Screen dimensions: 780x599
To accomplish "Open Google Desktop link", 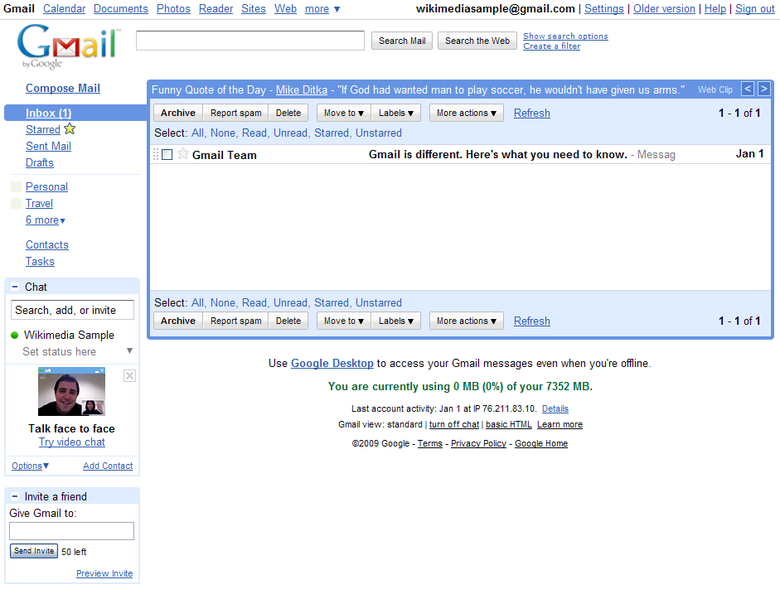I will (x=332, y=363).
